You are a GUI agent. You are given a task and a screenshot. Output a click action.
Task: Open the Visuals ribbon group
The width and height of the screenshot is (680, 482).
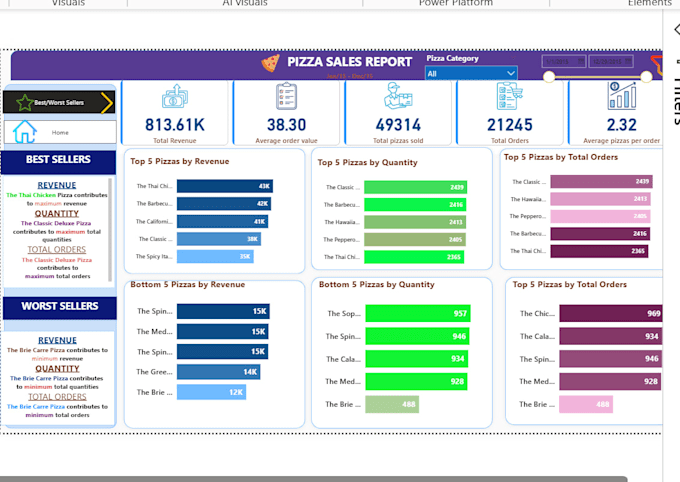pos(69,3)
